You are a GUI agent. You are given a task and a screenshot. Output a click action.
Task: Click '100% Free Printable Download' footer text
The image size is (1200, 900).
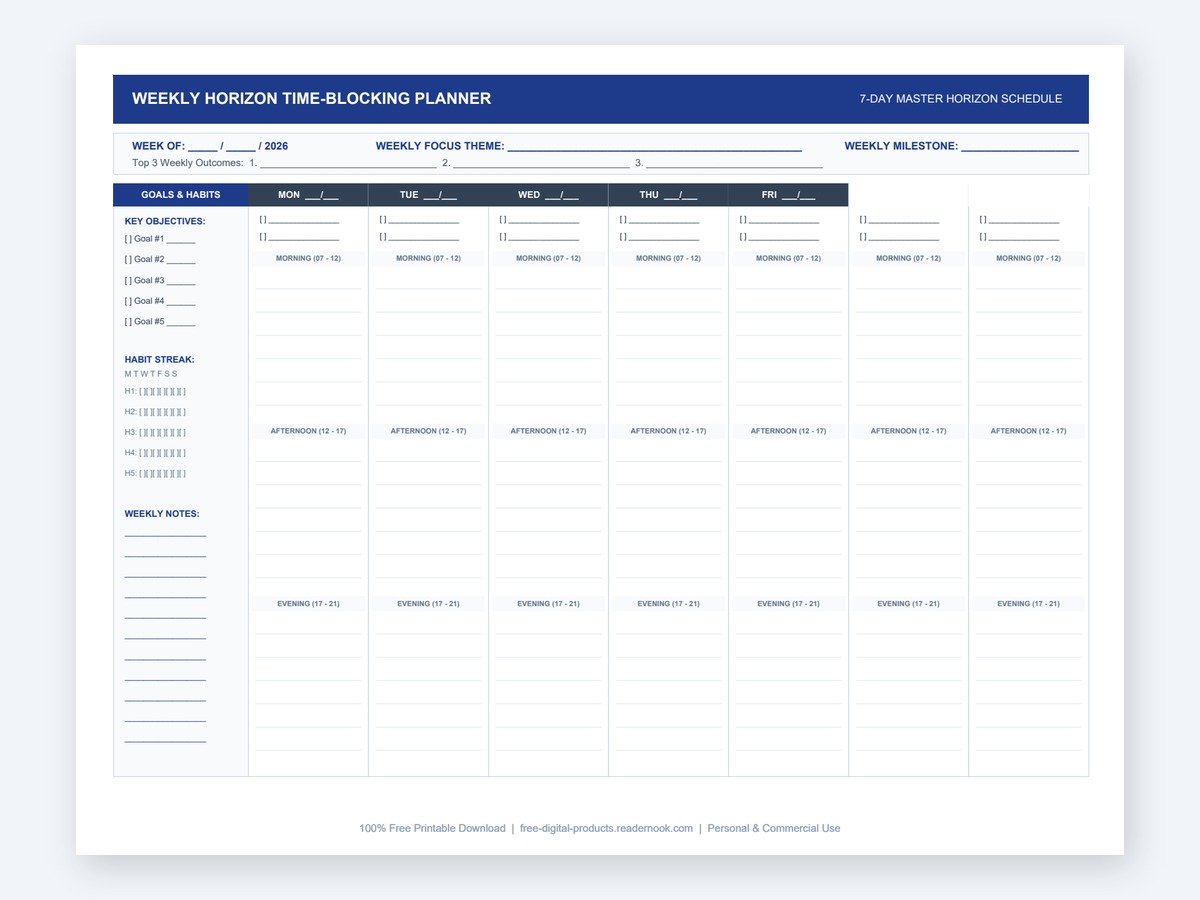432,828
